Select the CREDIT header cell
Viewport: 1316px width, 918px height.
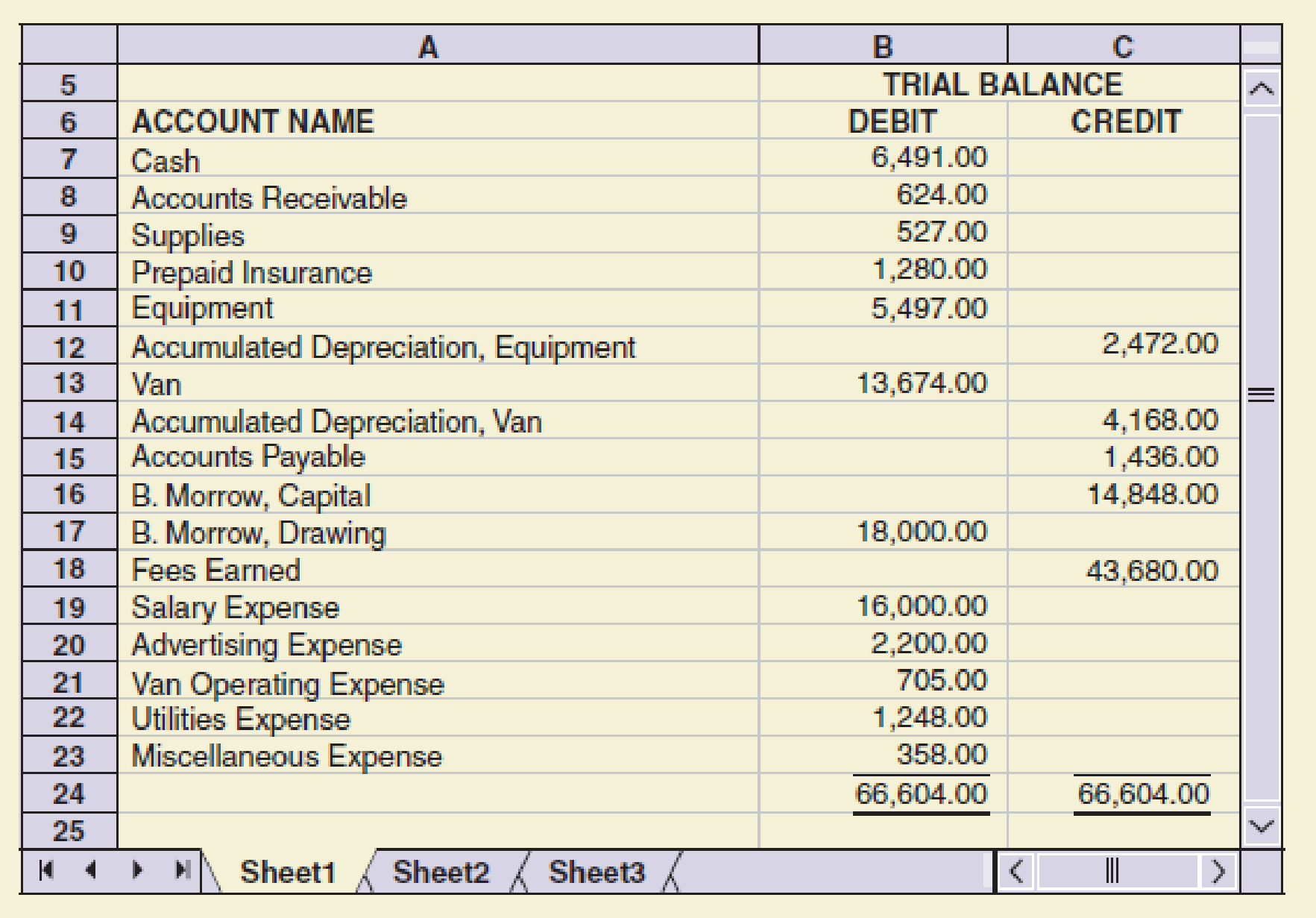(x=1124, y=121)
